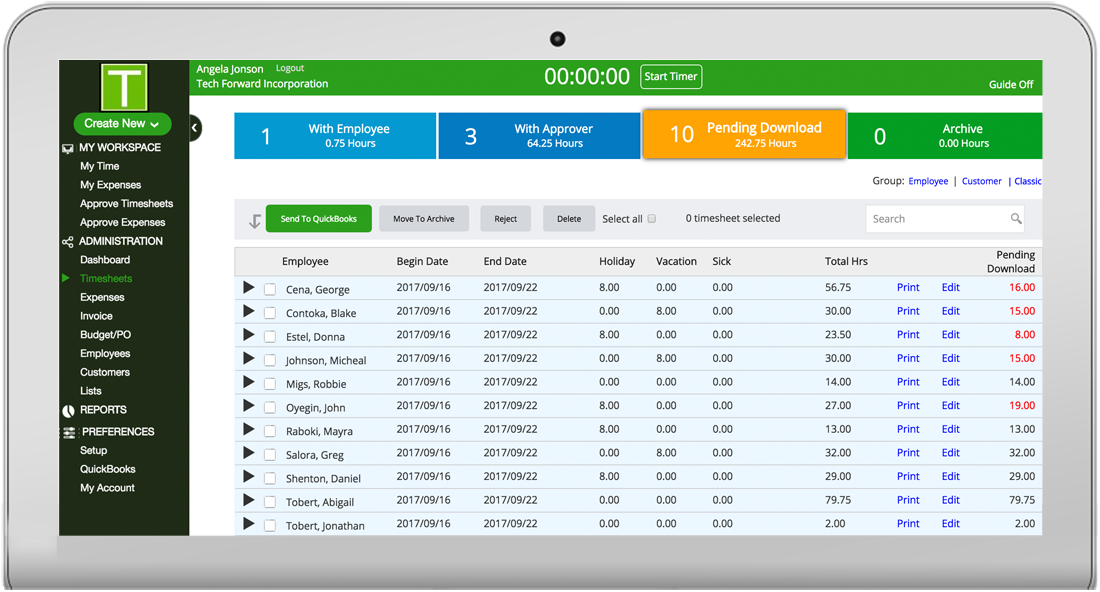This screenshot has height=592, width=1100.
Task: Click the Send To QuickBooks button
Action: coord(319,217)
